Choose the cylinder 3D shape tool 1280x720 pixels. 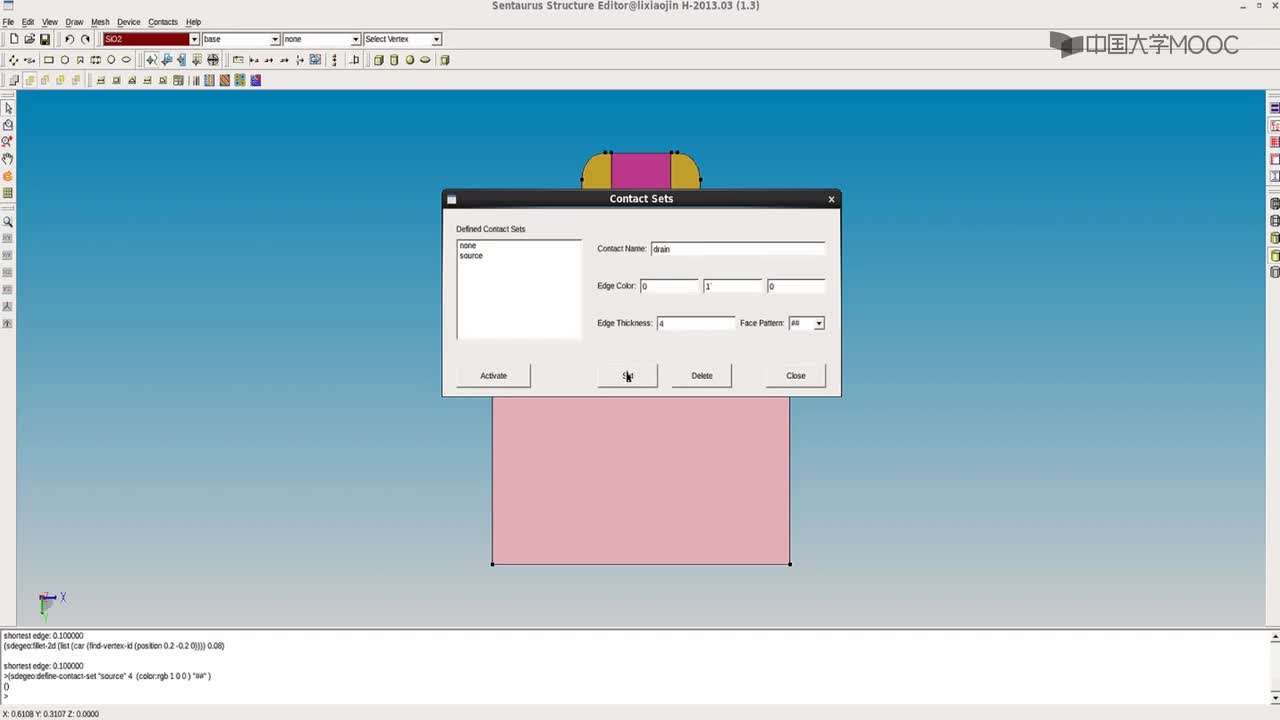pyautogui.click(x=394, y=60)
